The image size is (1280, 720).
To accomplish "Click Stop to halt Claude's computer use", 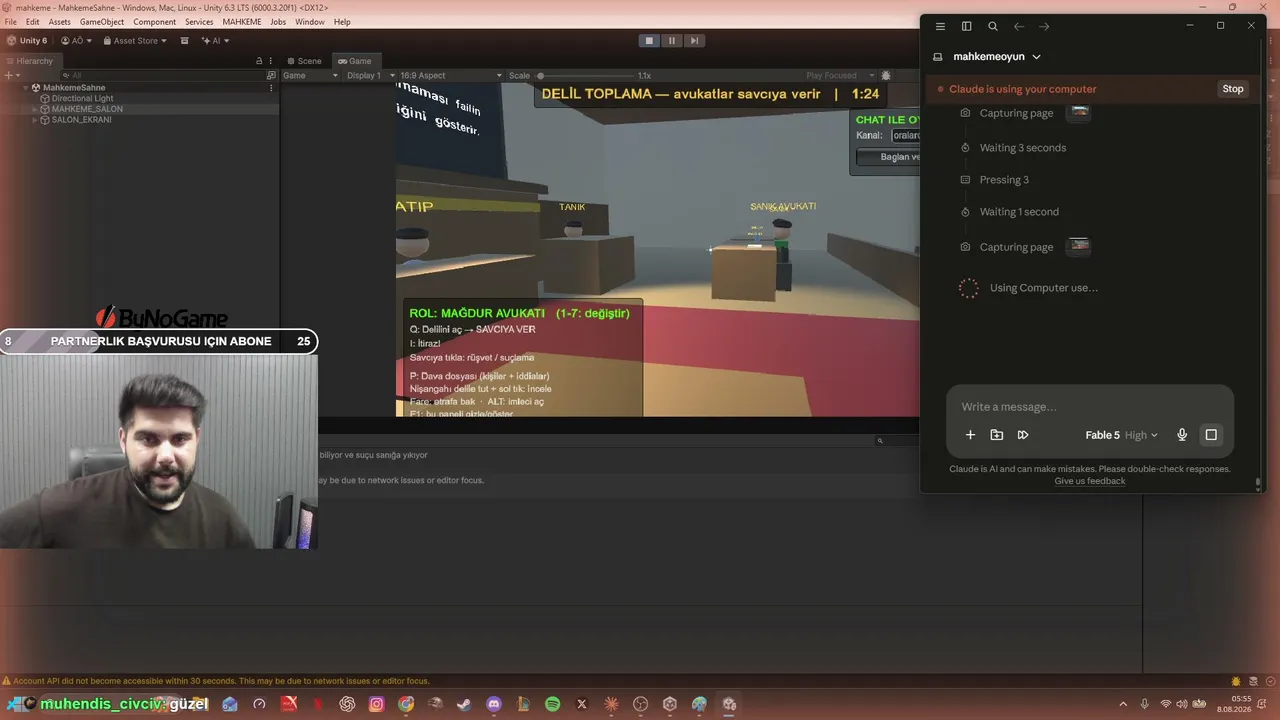I will [x=1233, y=89].
